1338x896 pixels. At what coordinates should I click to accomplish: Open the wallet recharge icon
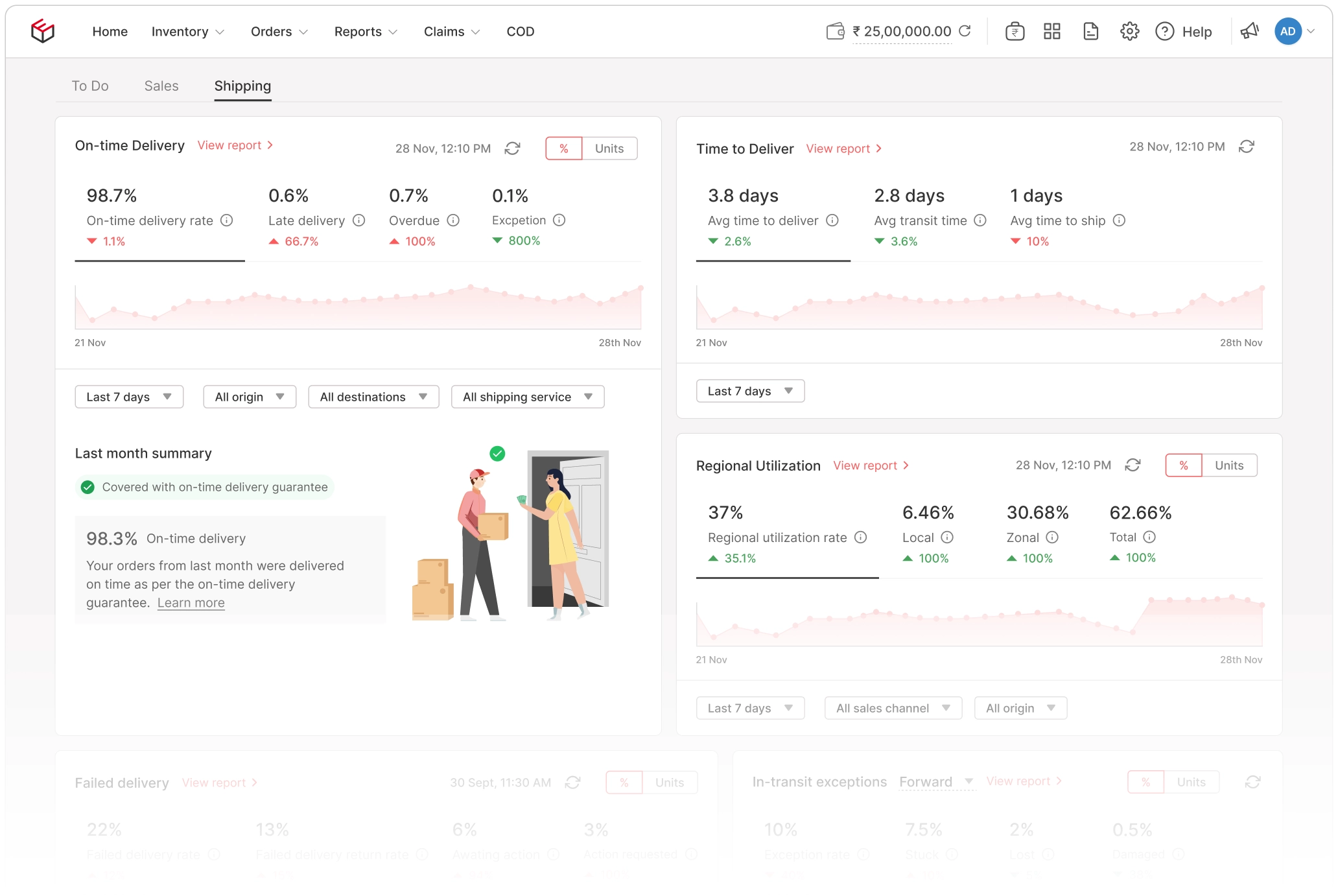point(1015,31)
